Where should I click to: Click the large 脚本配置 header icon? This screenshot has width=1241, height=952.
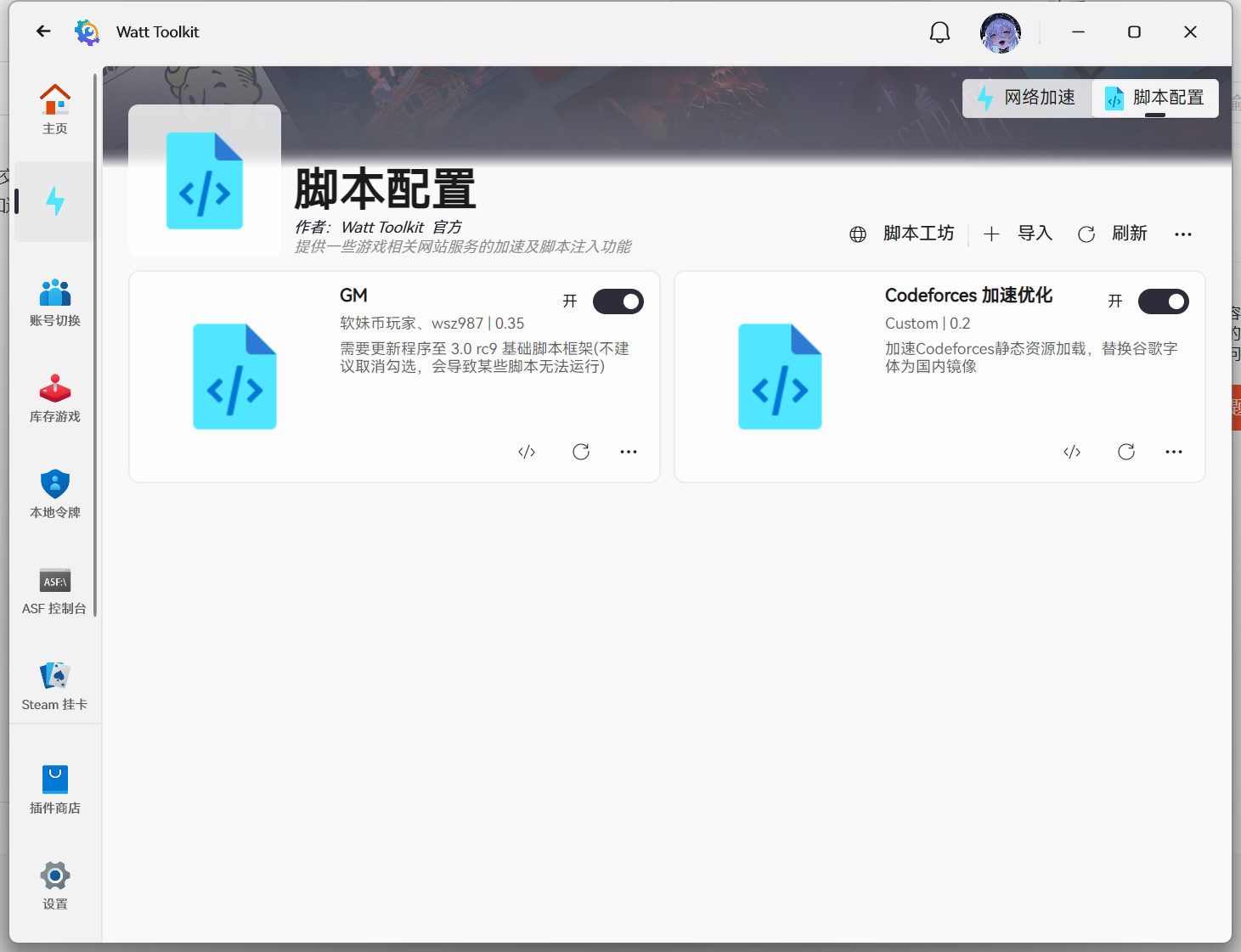pyautogui.click(x=205, y=181)
